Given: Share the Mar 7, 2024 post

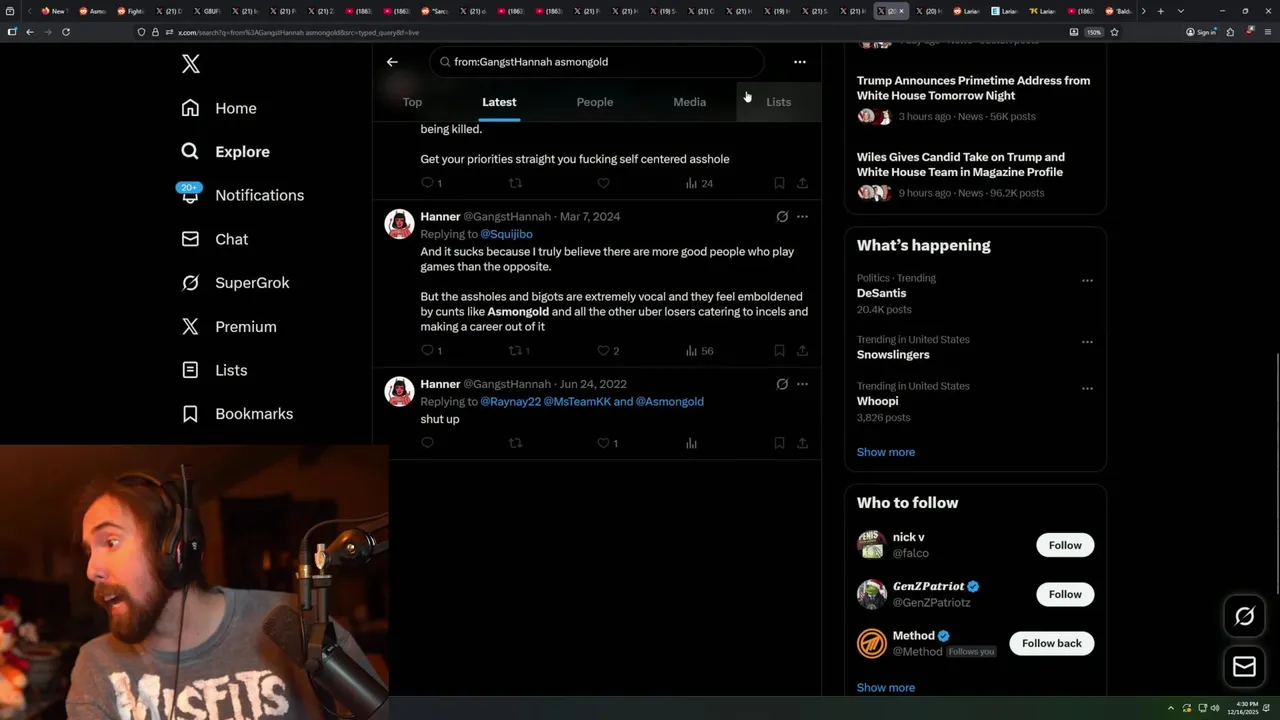Looking at the screenshot, I should tap(802, 351).
